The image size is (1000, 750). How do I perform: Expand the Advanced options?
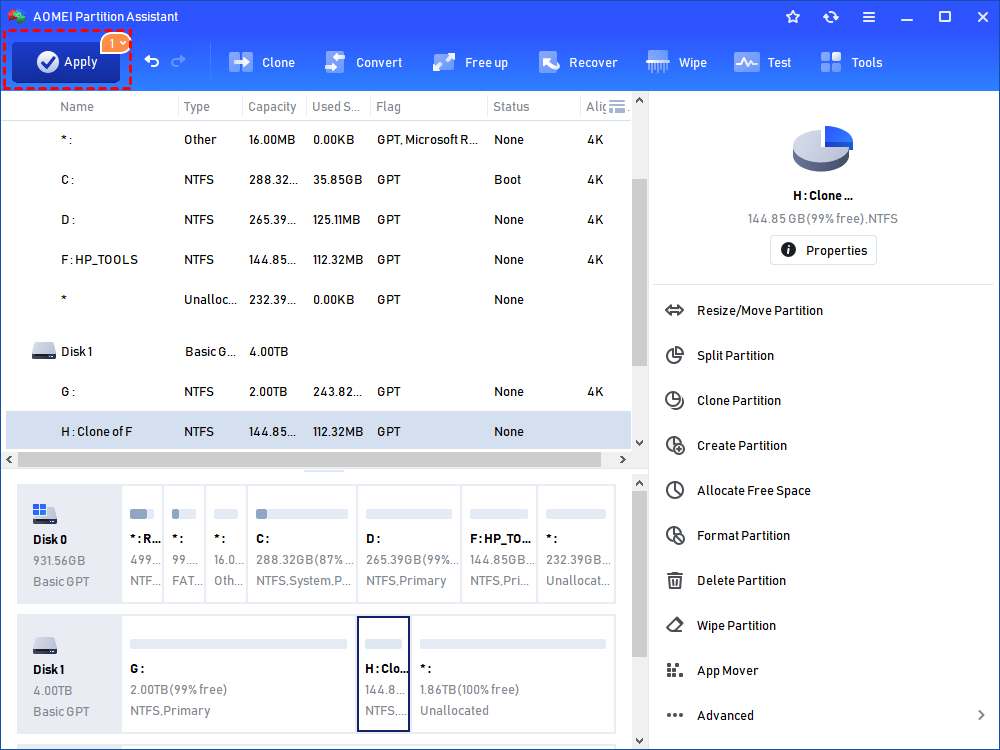(x=725, y=716)
